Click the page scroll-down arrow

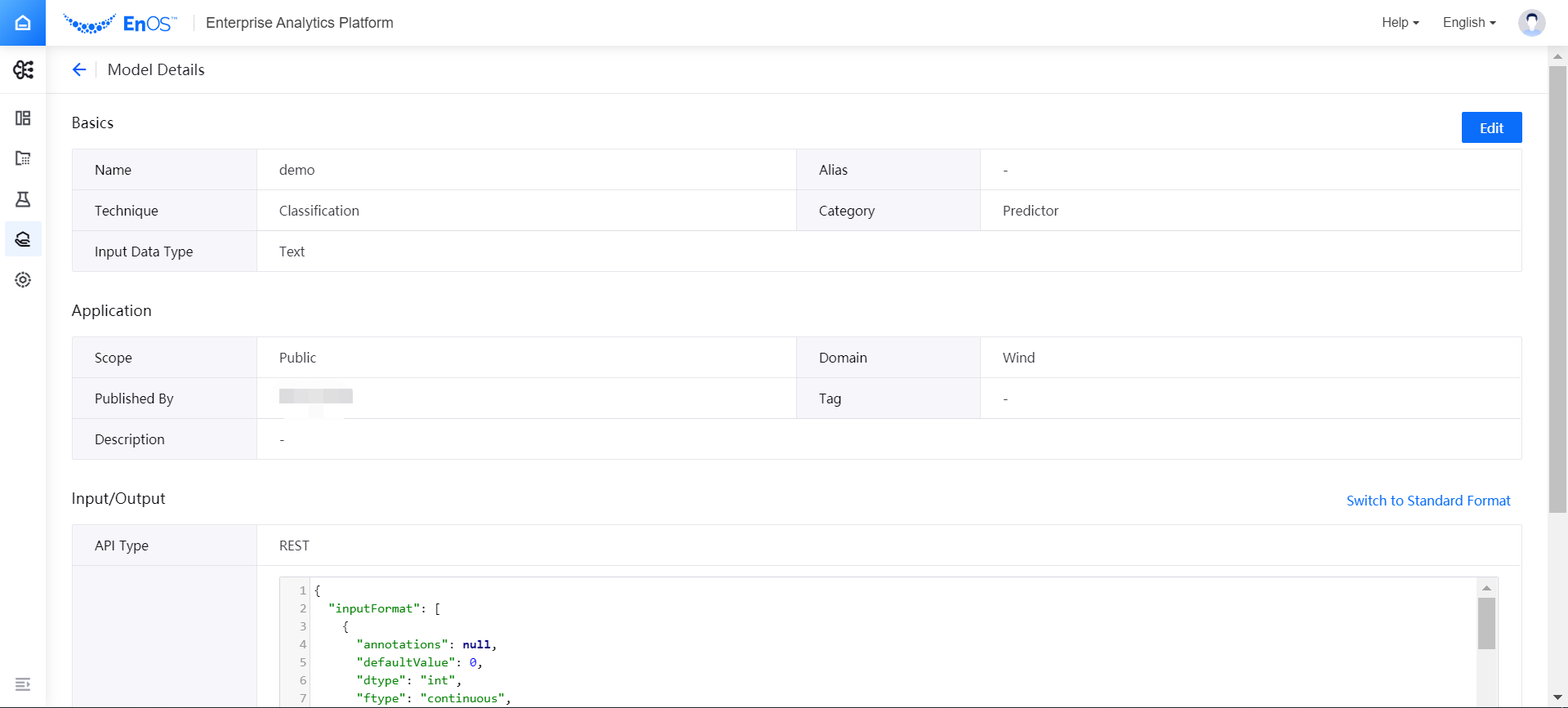click(x=1557, y=697)
